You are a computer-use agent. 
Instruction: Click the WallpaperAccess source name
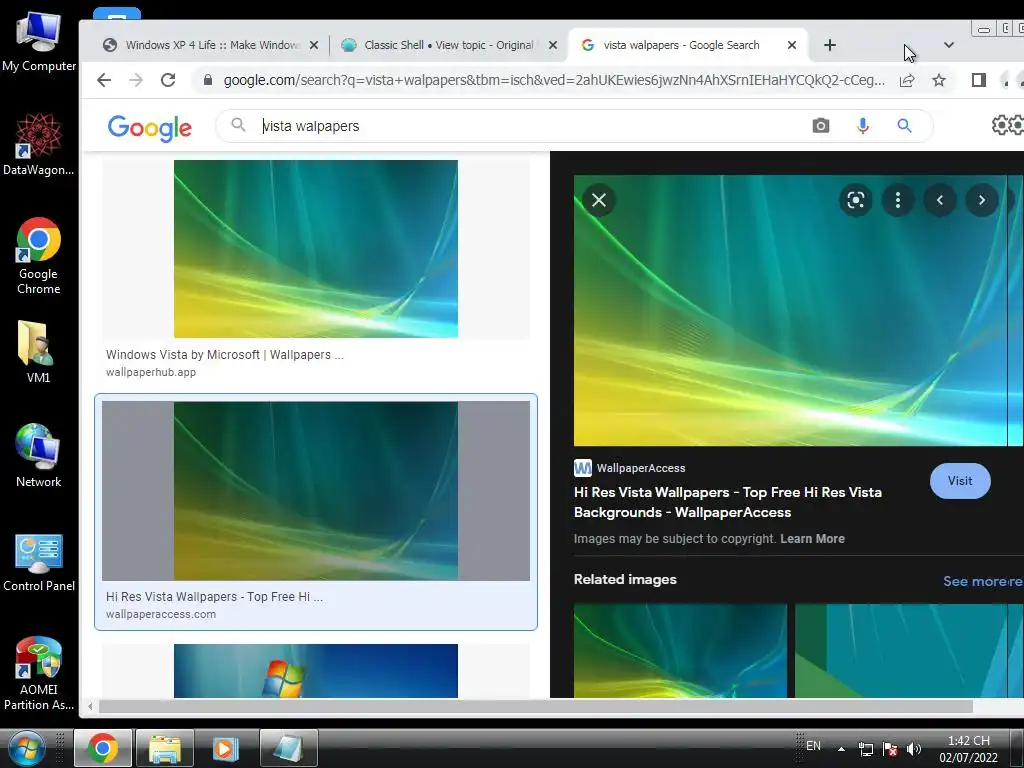click(641, 468)
